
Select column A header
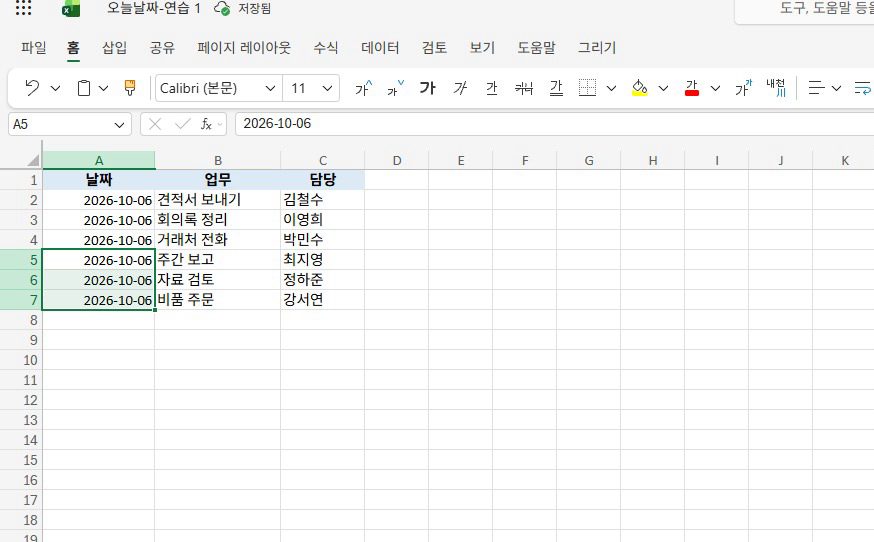pos(99,161)
